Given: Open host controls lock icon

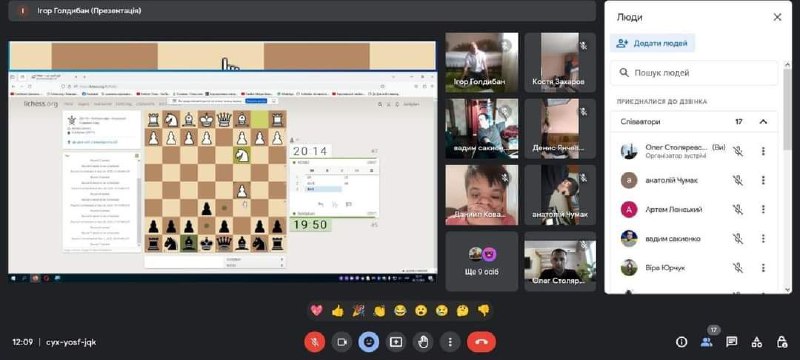Looking at the screenshot, I should click(782, 342).
